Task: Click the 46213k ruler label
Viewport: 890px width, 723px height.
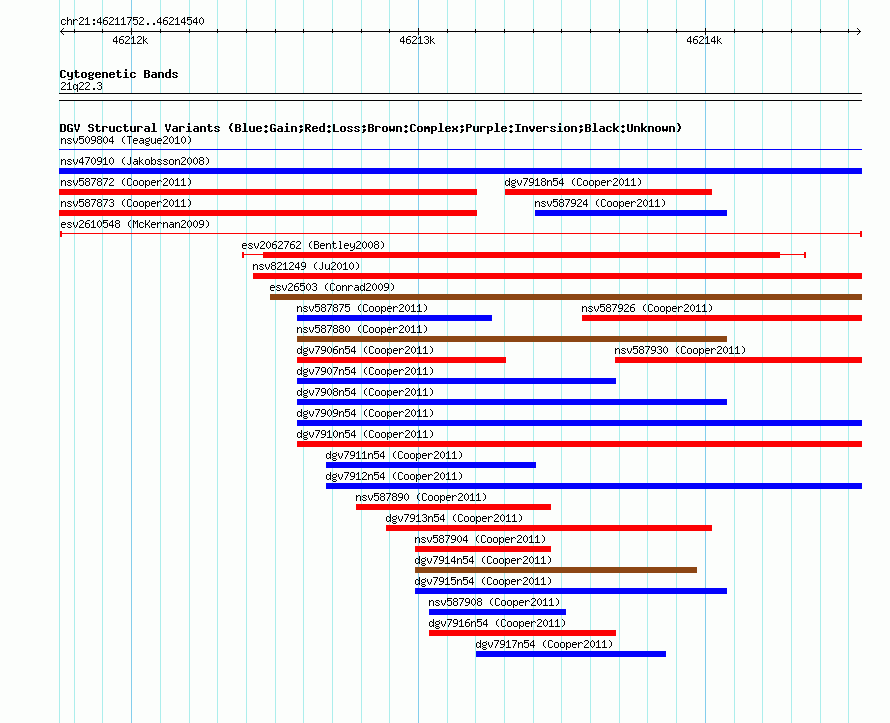Action: [x=417, y=40]
